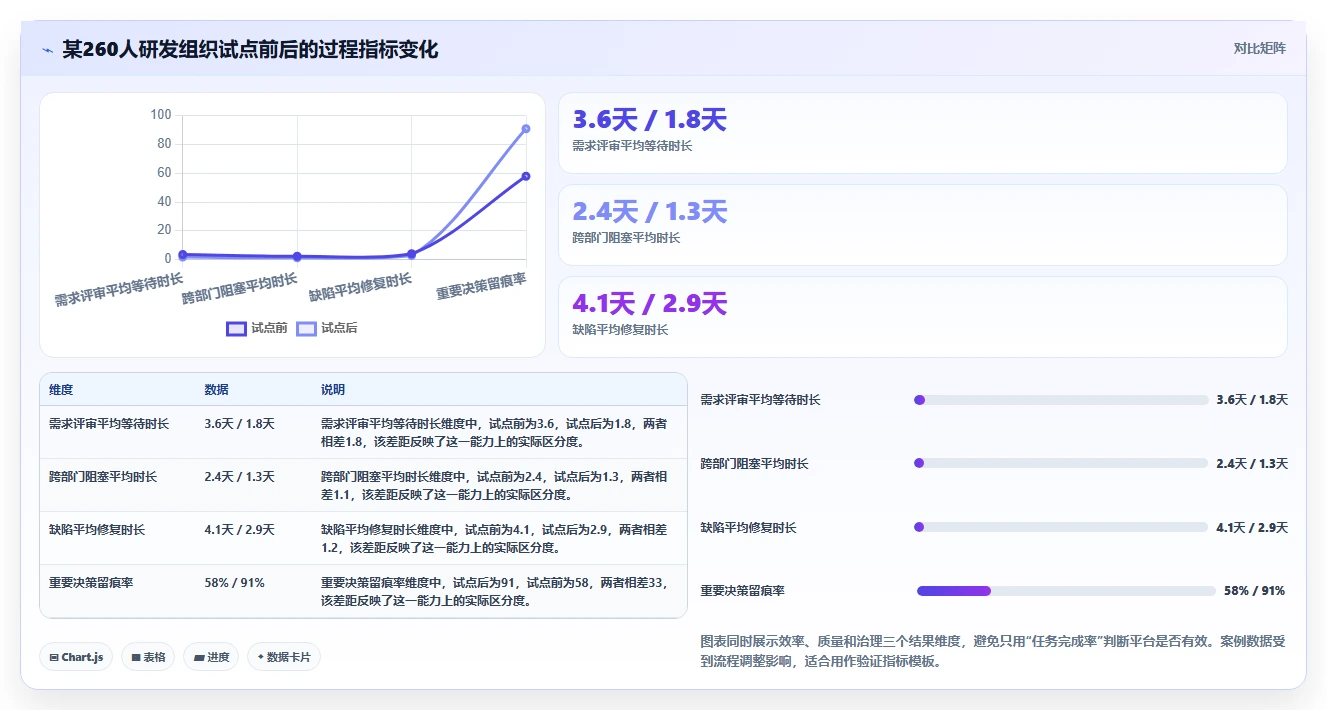Click table cell 缺陷平均修复时长
Screen dimensions: 1327x710
(97, 530)
